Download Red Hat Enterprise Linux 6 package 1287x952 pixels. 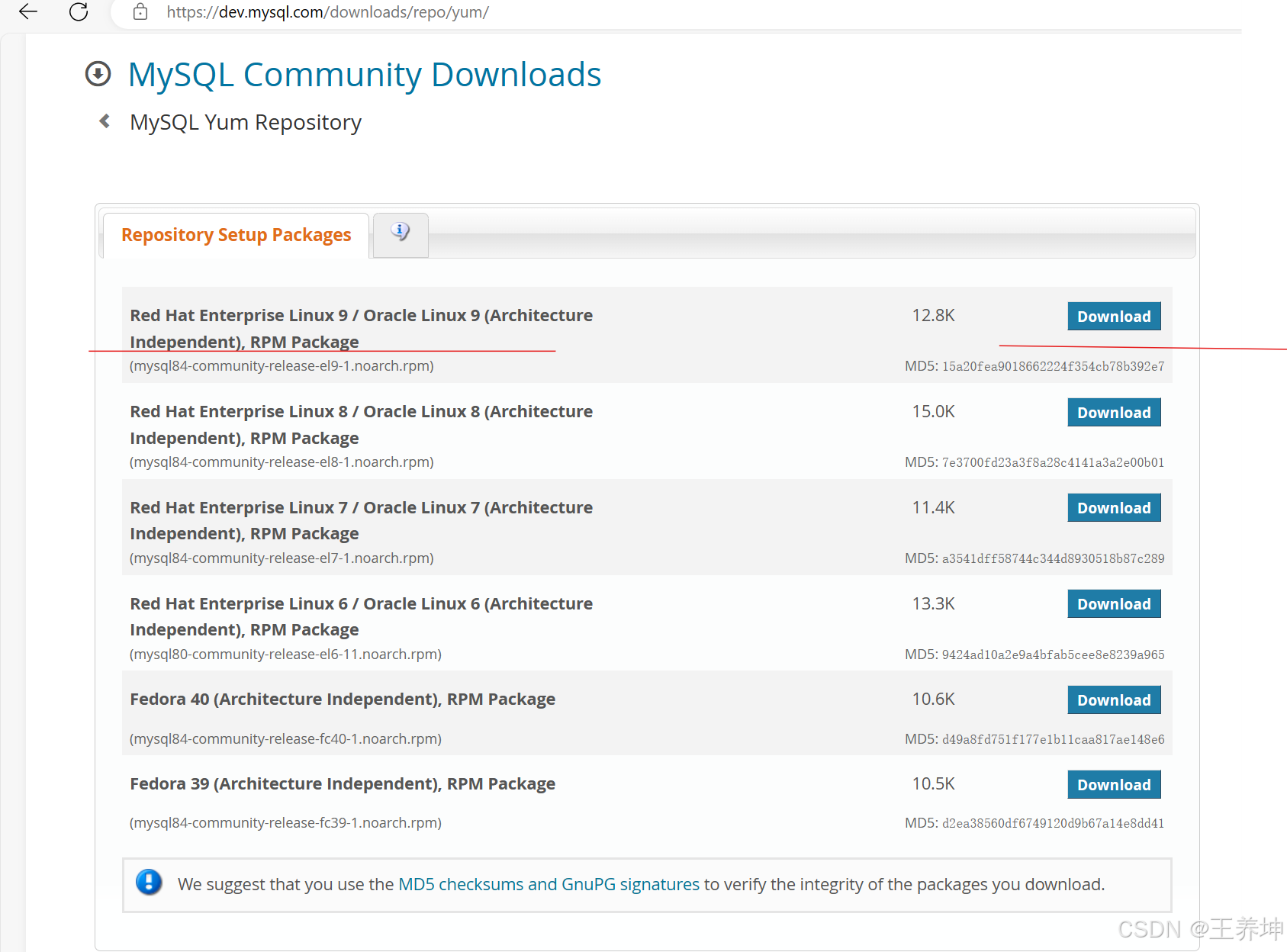click(1114, 604)
